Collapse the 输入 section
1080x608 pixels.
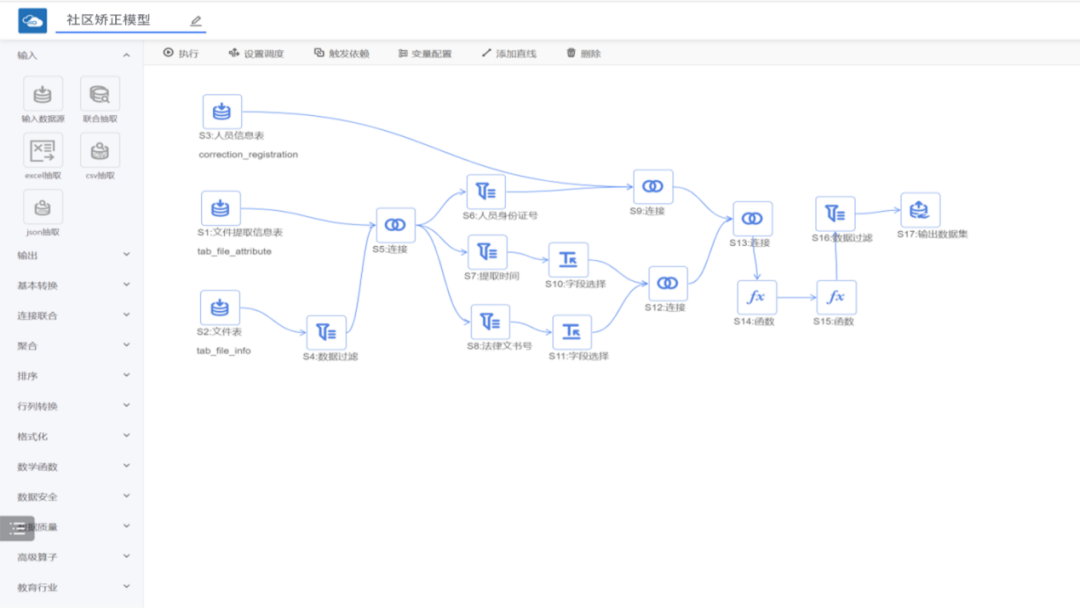pyautogui.click(x=126, y=56)
